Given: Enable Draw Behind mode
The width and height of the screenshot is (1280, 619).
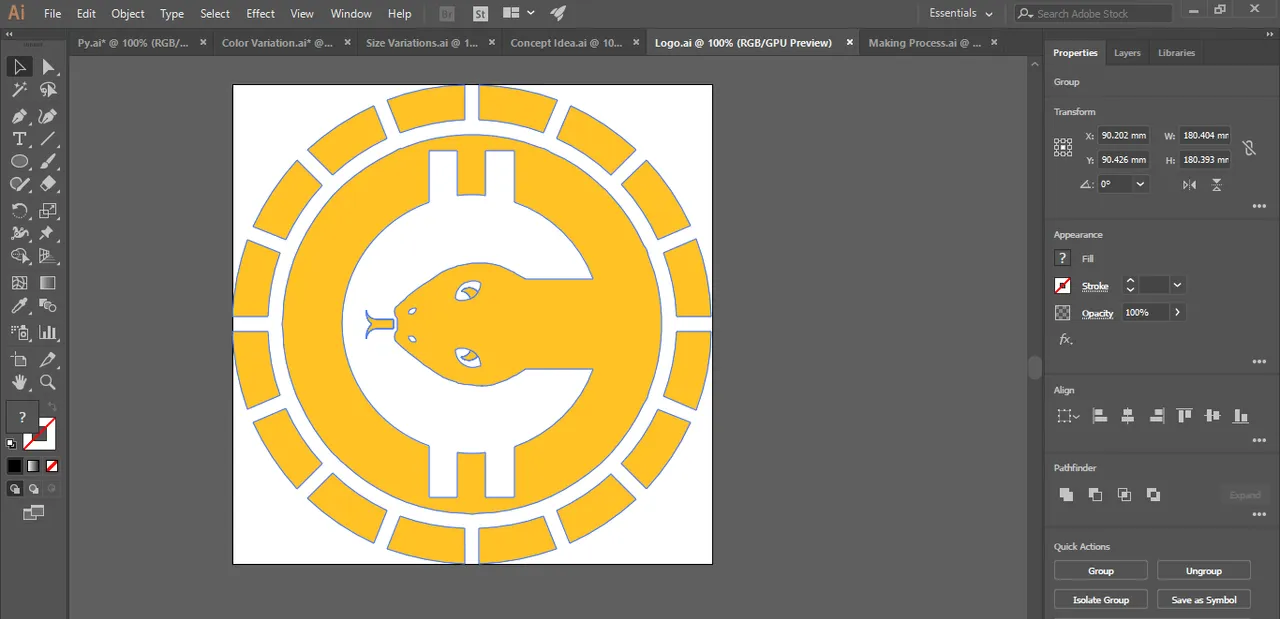Looking at the screenshot, I should [33, 489].
